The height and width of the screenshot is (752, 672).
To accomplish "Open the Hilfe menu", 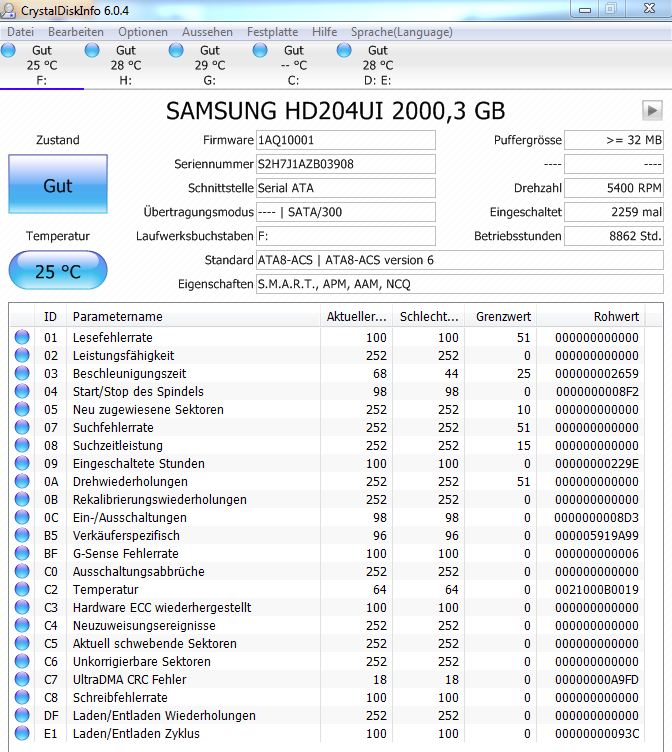I will [324, 32].
